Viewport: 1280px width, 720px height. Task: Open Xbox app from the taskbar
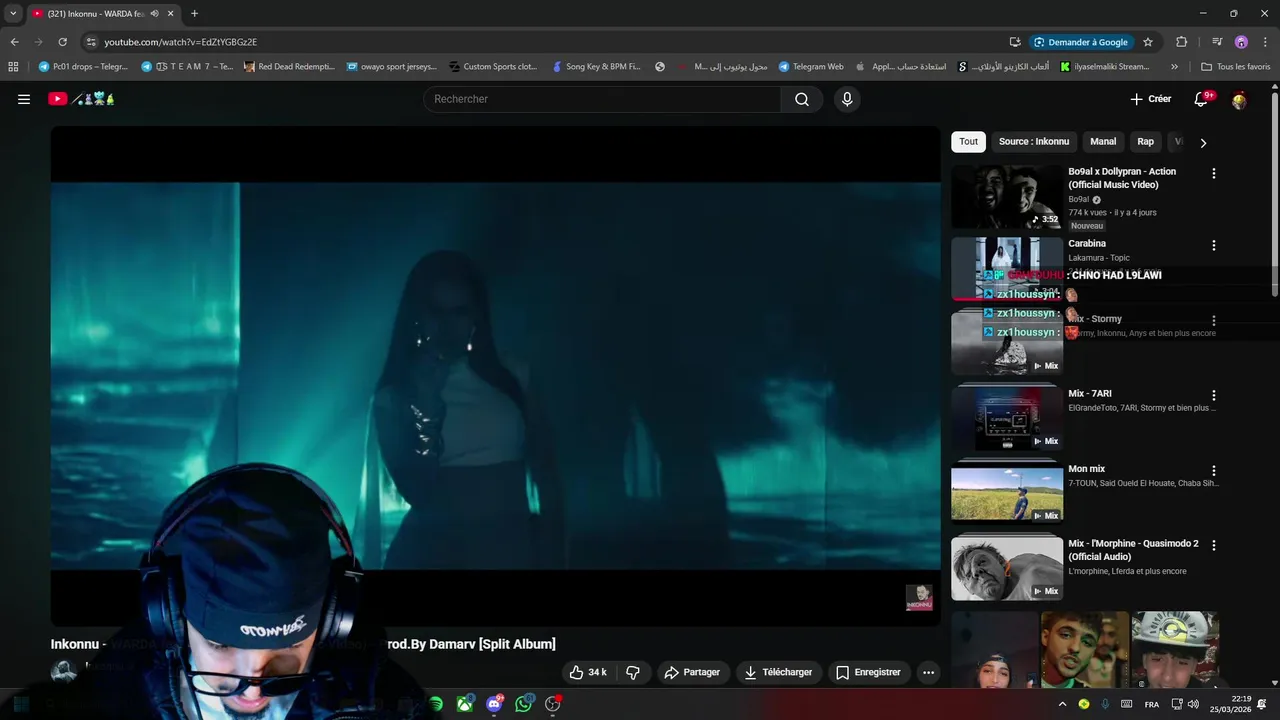(465, 704)
